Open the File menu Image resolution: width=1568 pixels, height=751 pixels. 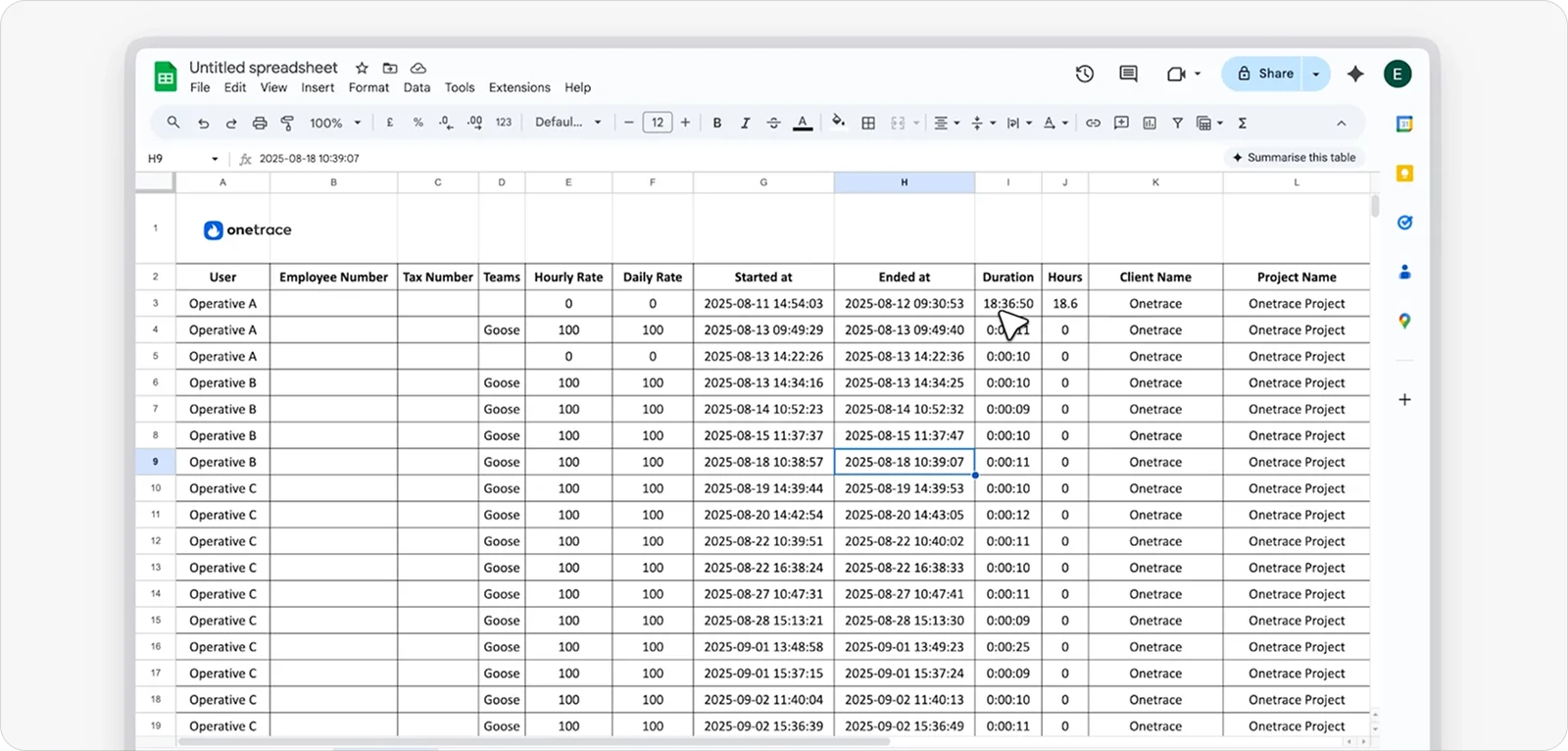pos(200,87)
